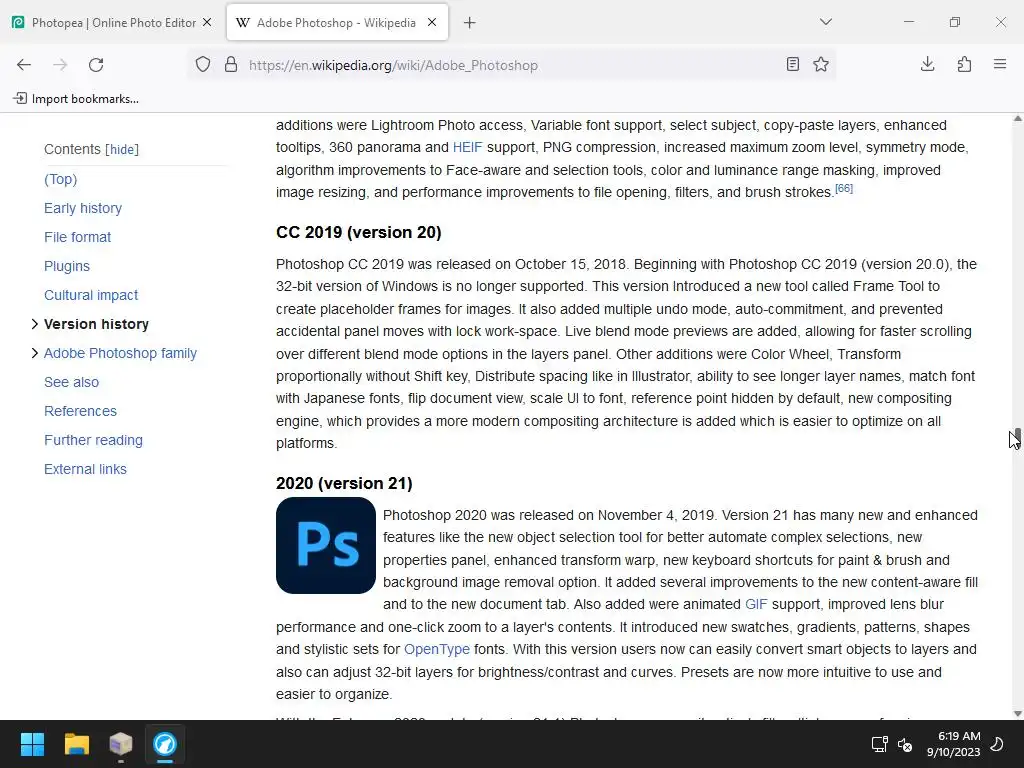This screenshot has width=1024, height=768.
Task: Close the Photopea tab
Action: [207, 22]
